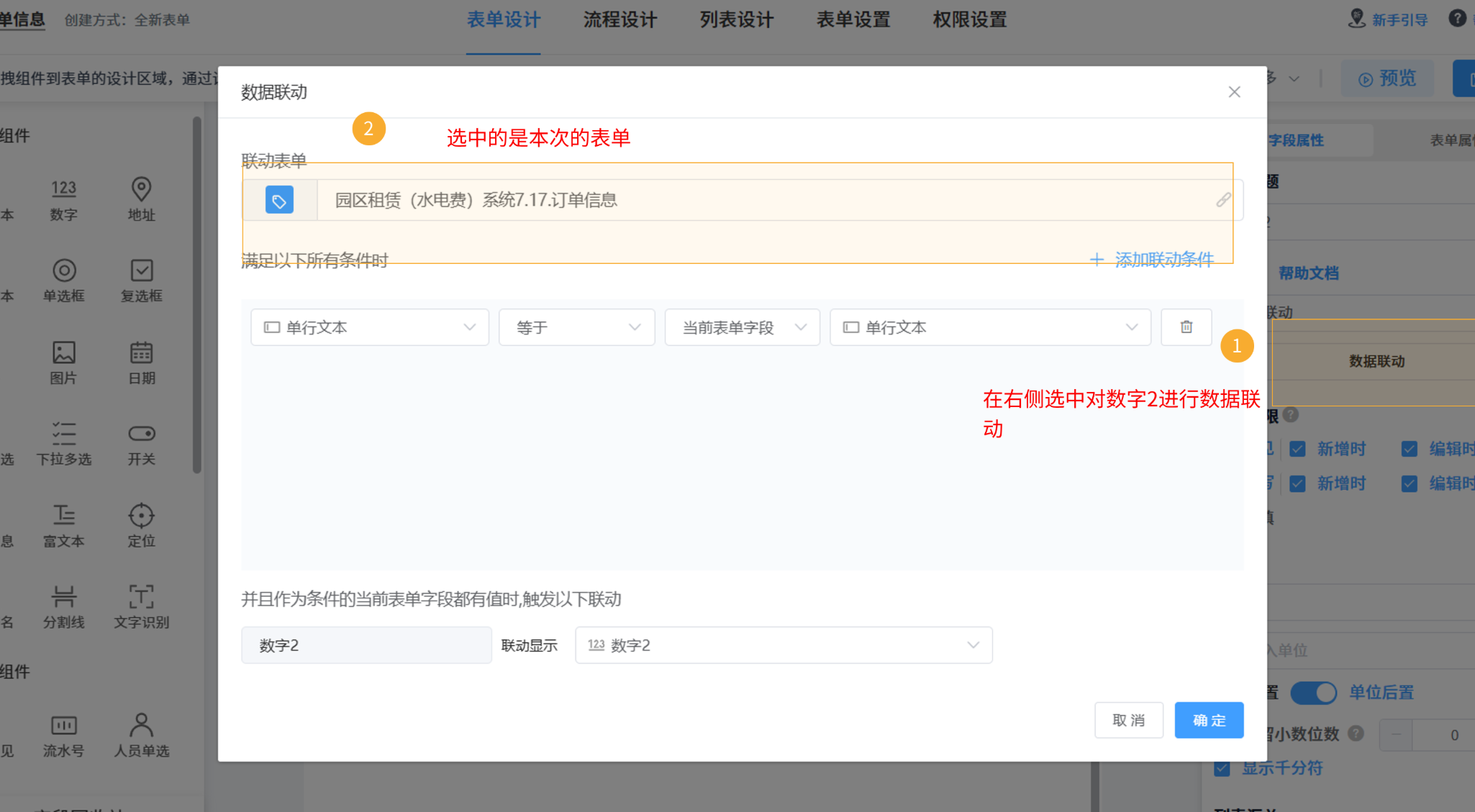Click the 数据联动 button in right panel

pyautogui.click(x=1376, y=361)
